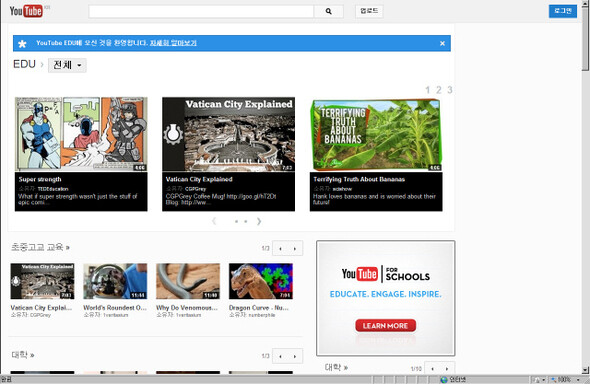
Task: Open the large Vatican City Explained featured thumbnail
Action: [x=228, y=134]
